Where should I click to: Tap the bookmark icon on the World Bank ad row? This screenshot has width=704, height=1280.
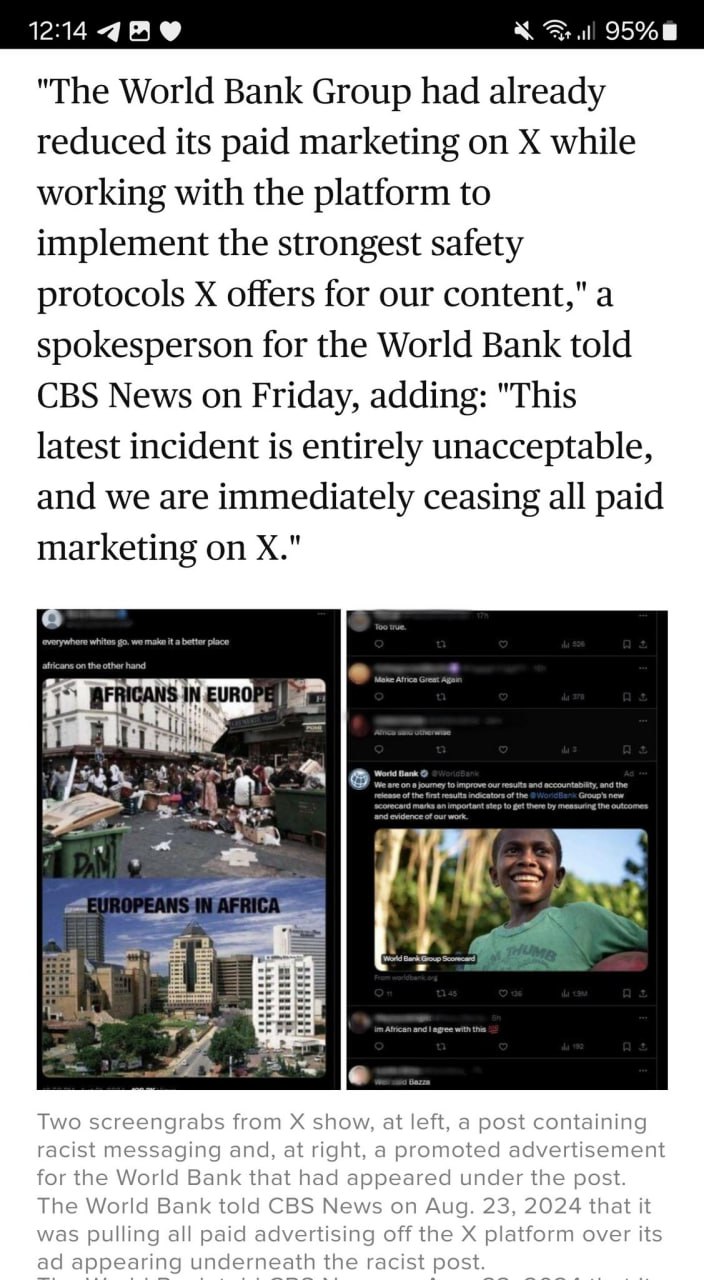[627, 993]
